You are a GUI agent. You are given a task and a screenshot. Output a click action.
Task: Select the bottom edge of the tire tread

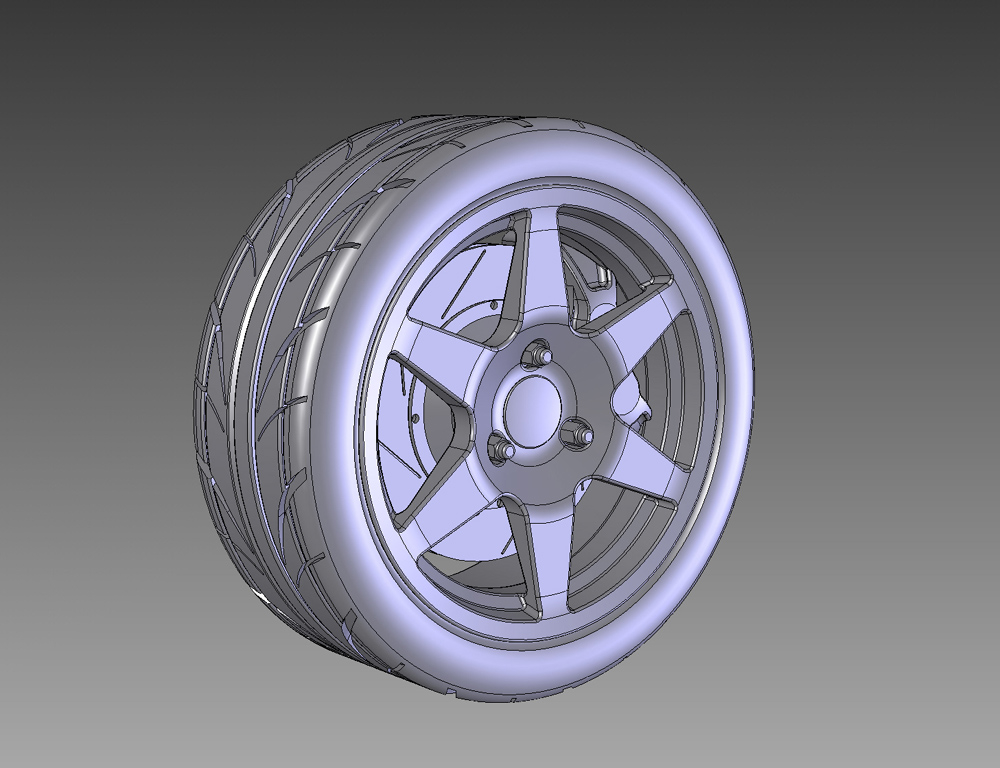(x=430, y=690)
